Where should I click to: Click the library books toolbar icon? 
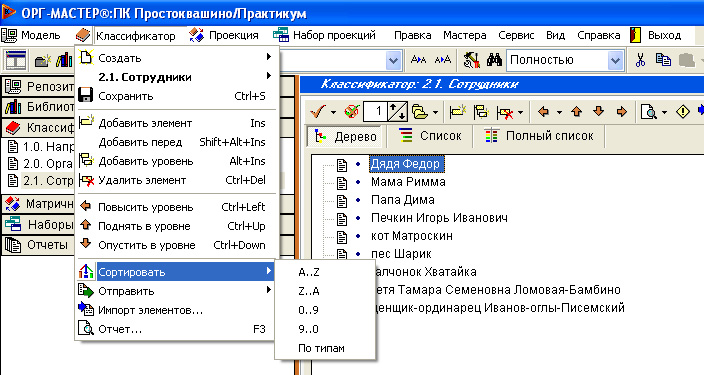[x=65, y=60]
